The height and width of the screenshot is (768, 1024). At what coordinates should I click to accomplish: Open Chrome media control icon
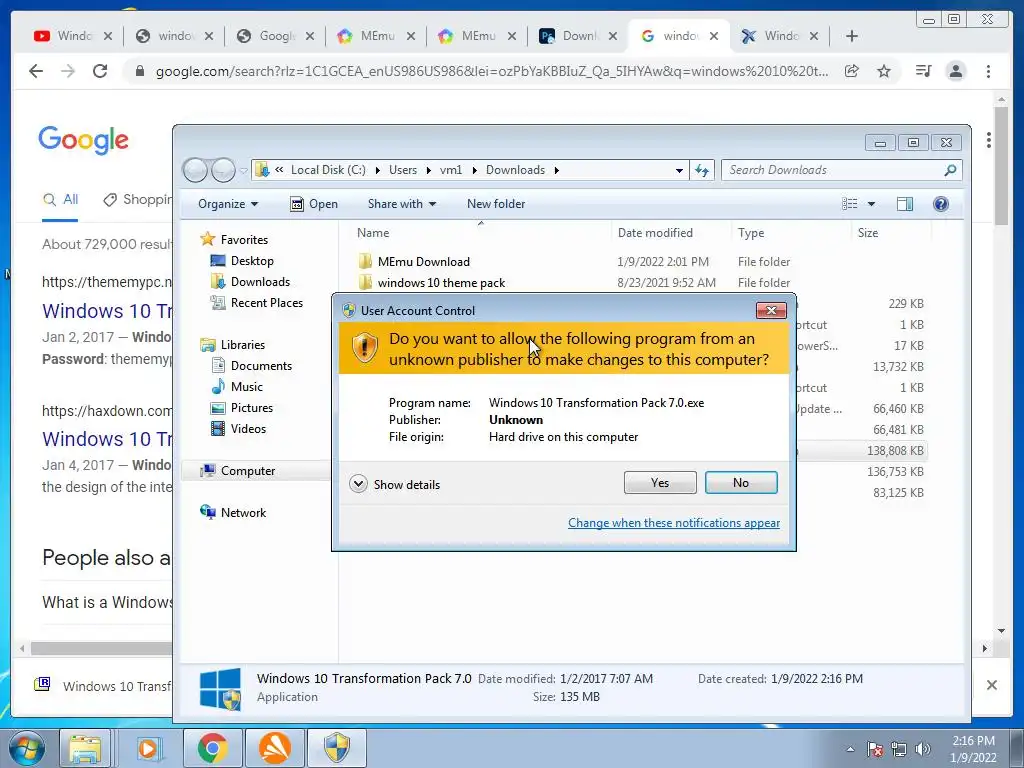[923, 71]
